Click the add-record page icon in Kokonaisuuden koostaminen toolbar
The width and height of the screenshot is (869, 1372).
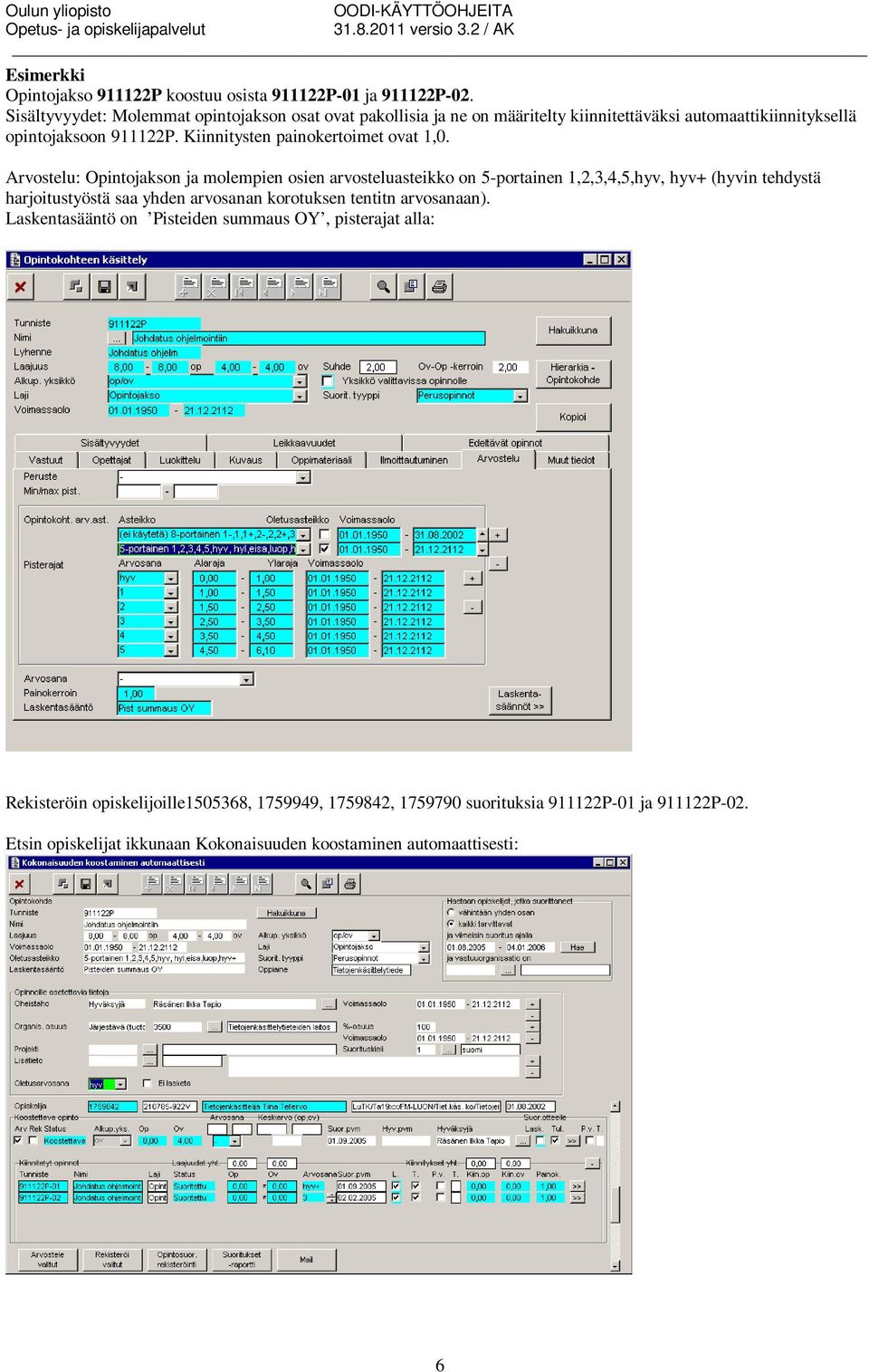click(152, 883)
